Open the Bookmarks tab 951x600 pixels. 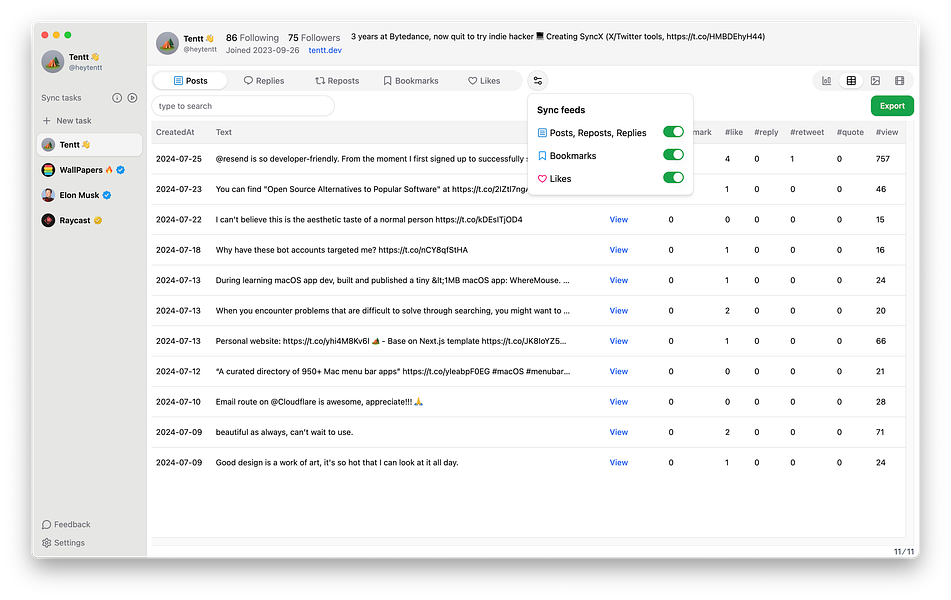(411, 81)
